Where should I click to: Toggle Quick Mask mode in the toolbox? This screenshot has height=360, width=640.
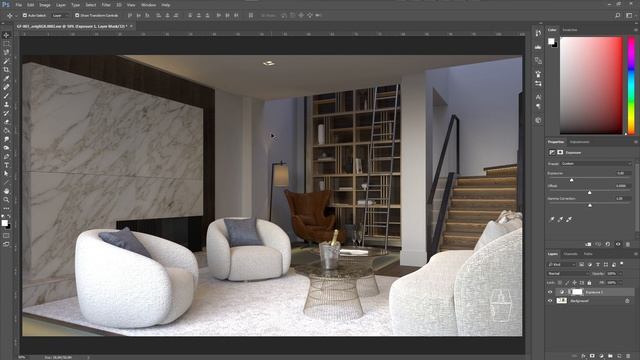(6, 236)
